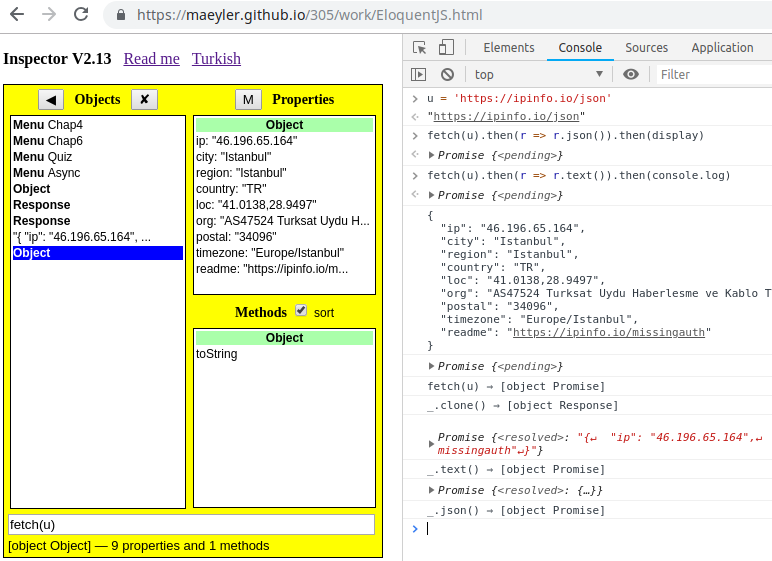The height and width of the screenshot is (561, 772).
Task: Expand the resolved Promise {…} entry
Action: coord(431,490)
